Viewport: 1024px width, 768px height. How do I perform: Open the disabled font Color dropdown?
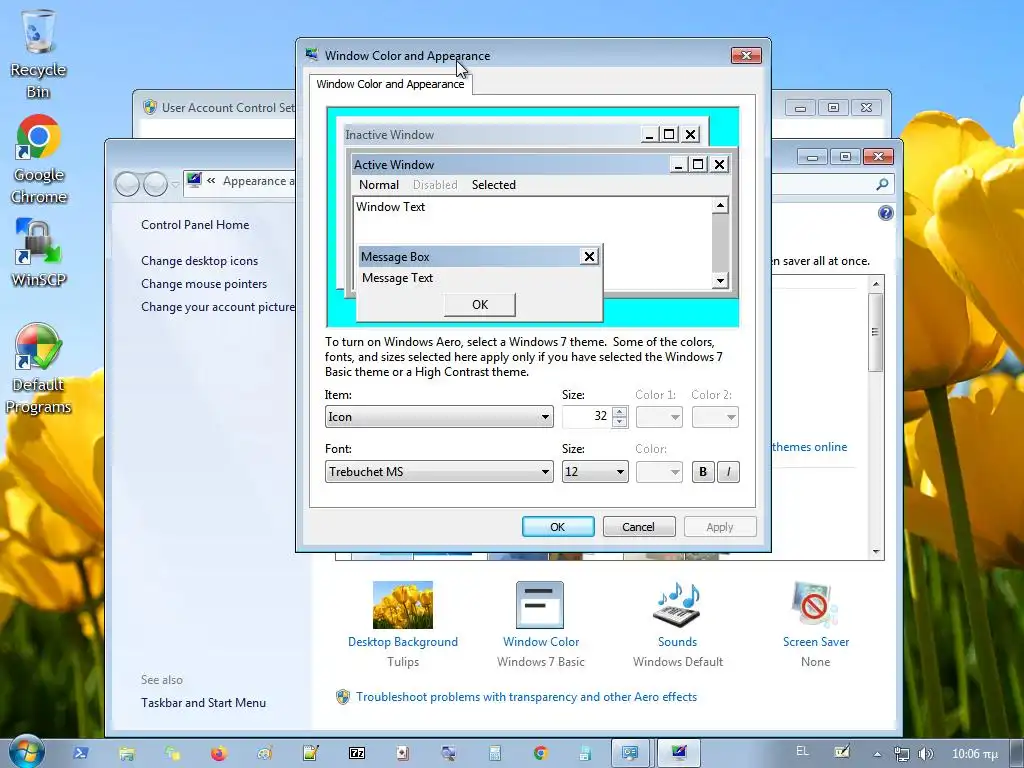[659, 472]
